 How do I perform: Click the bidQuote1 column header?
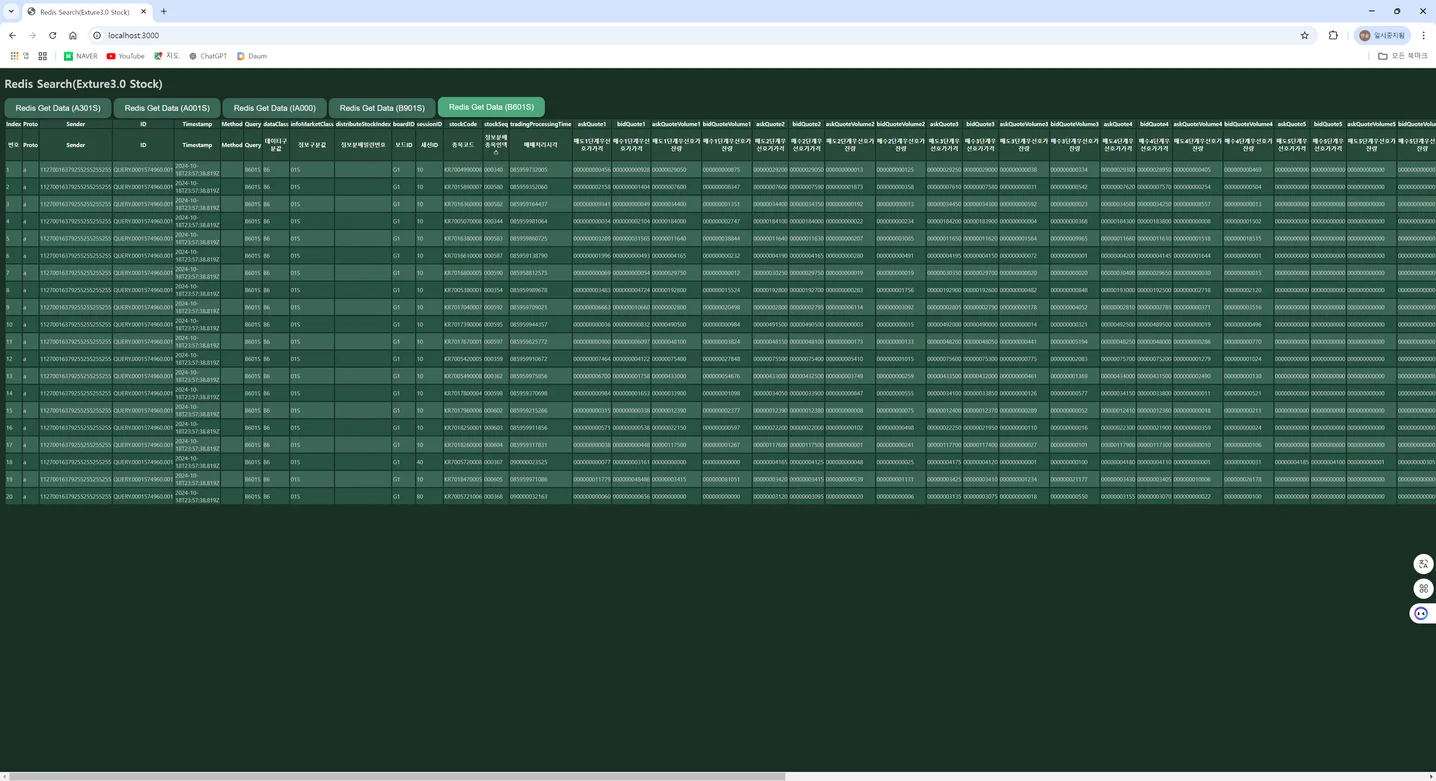[x=631, y=124]
